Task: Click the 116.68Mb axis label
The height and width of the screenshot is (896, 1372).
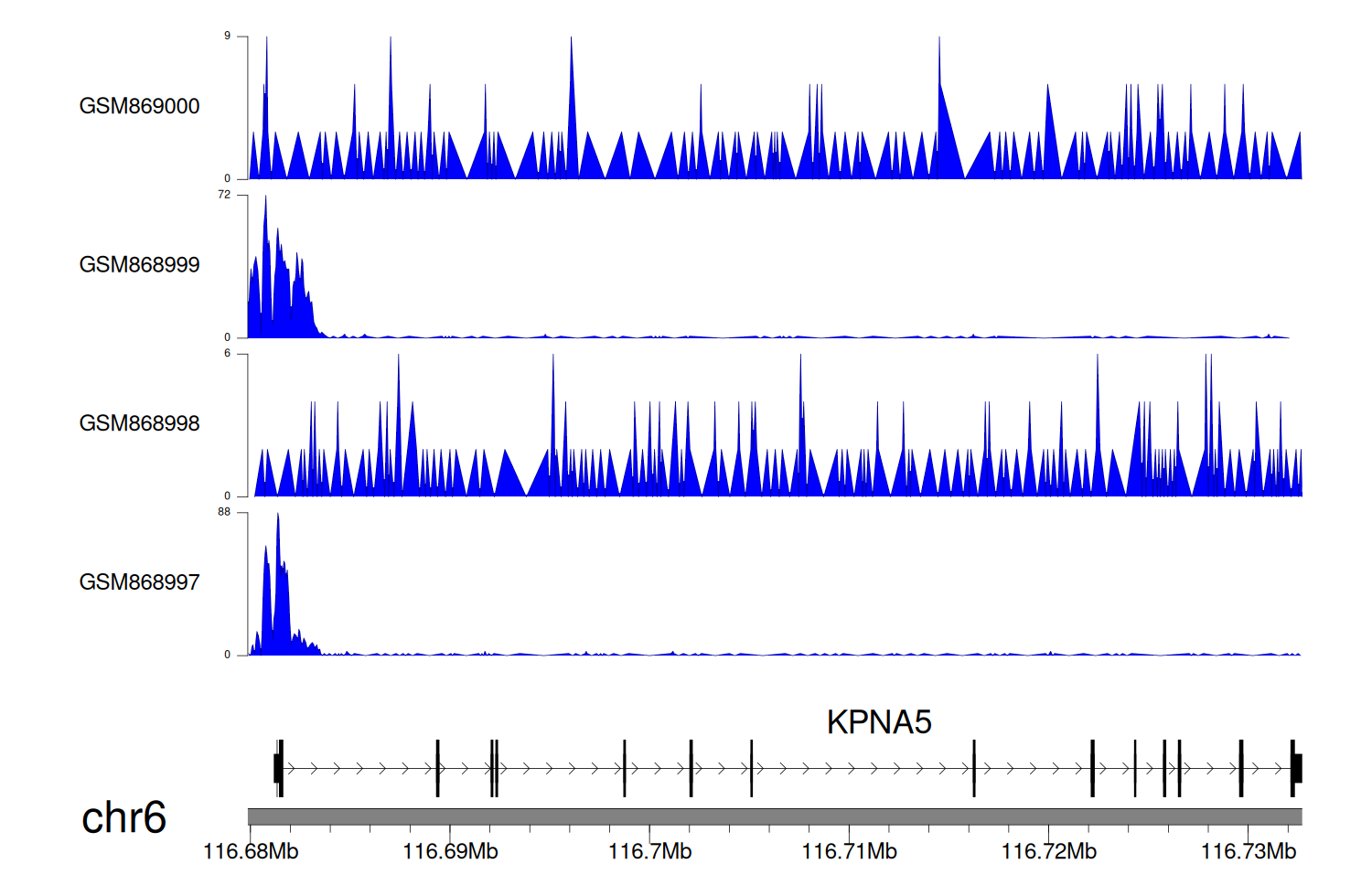Action: click(x=251, y=852)
